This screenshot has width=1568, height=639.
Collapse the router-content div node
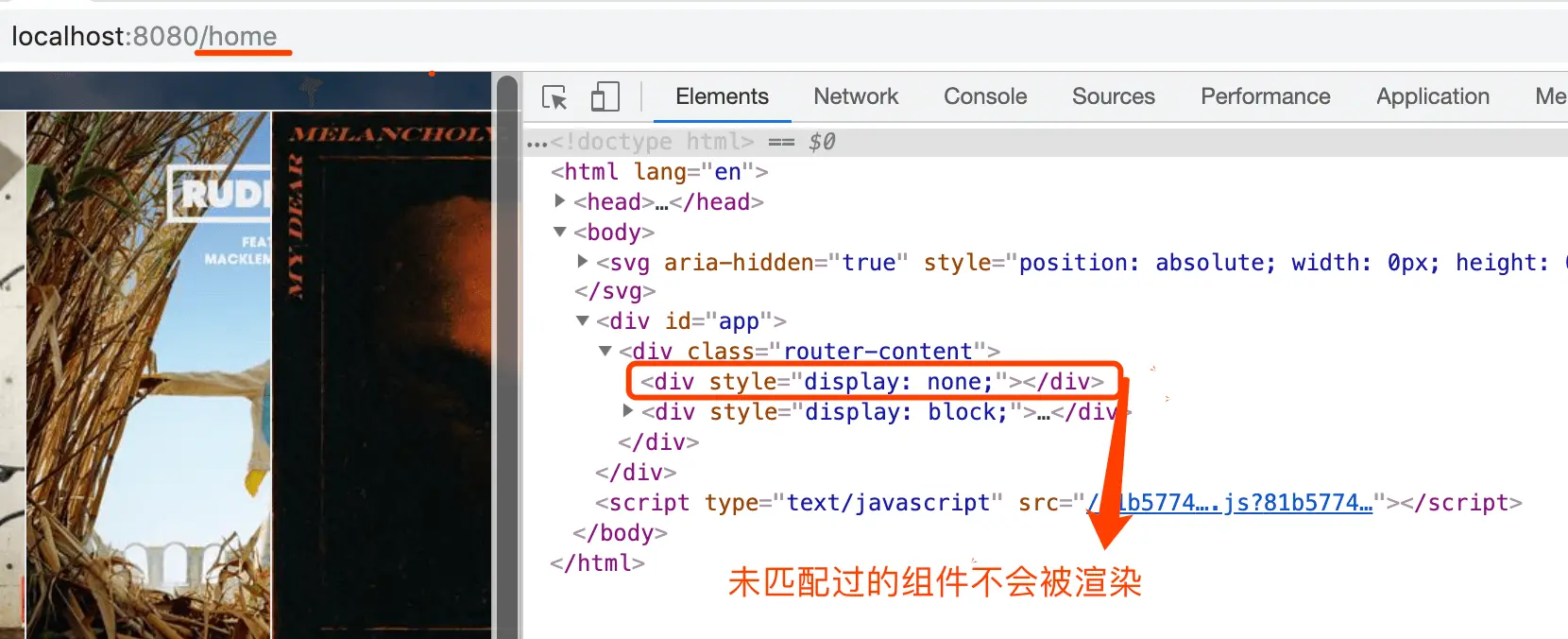coord(605,352)
